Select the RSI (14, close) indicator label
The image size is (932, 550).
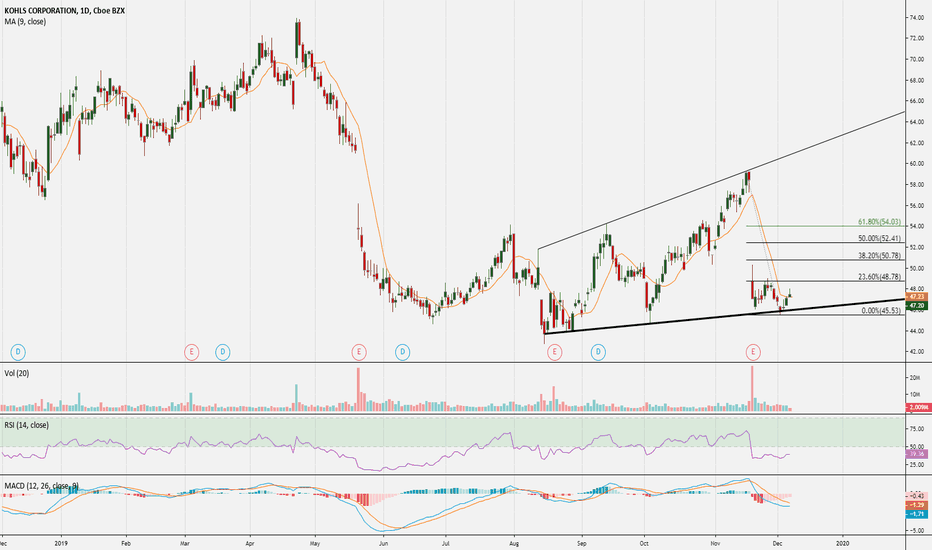pos(27,425)
